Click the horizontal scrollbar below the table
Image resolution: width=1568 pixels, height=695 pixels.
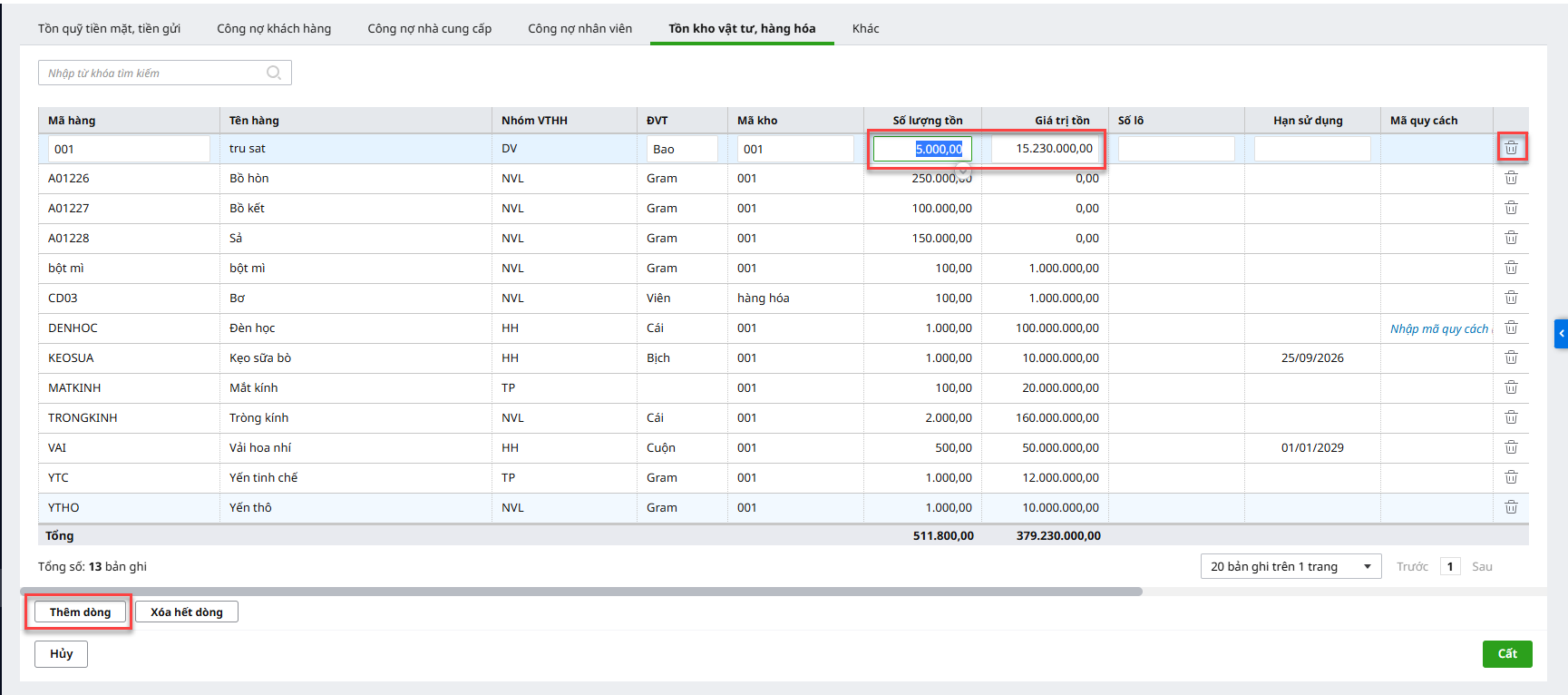(x=580, y=592)
